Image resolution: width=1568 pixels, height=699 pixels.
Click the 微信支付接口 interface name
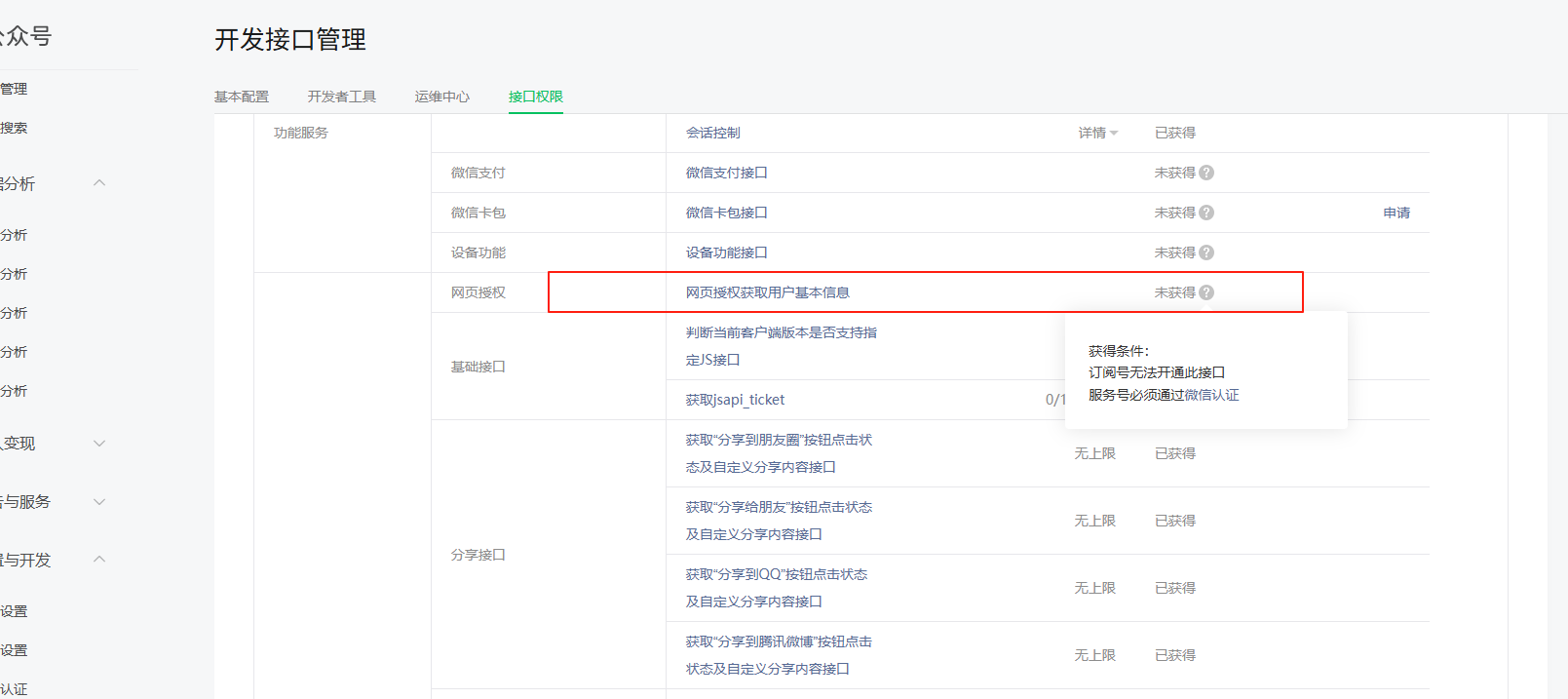click(x=727, y=173)
